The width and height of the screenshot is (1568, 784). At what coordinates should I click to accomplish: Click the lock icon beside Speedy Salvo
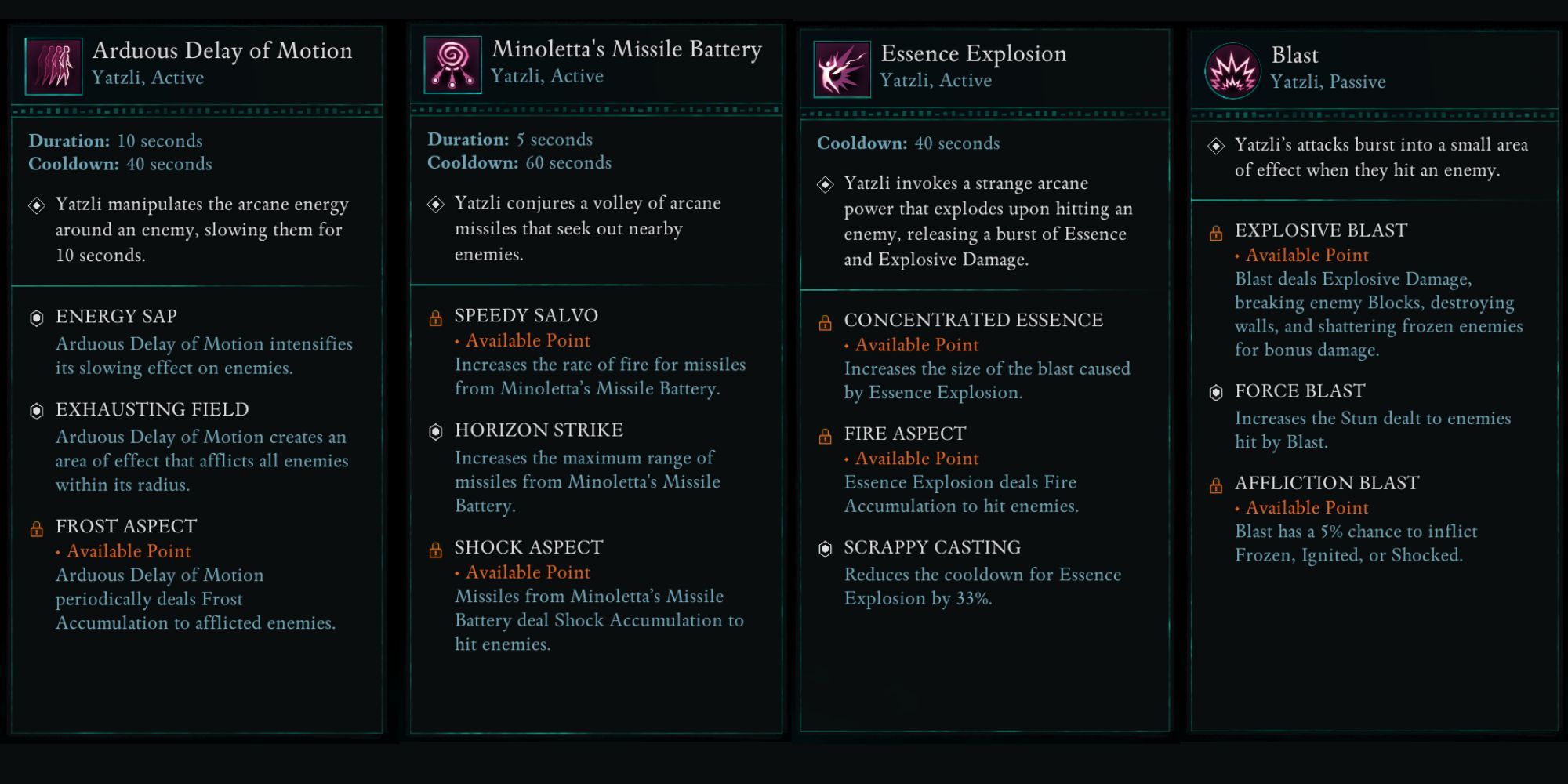[x=436, y=318]
